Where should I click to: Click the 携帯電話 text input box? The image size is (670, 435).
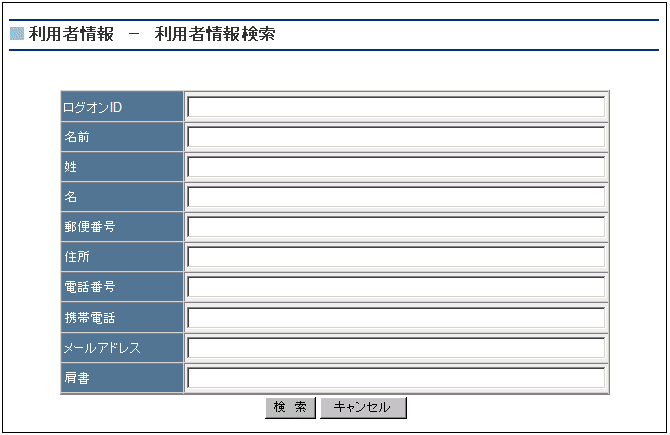tap(396, 318)
